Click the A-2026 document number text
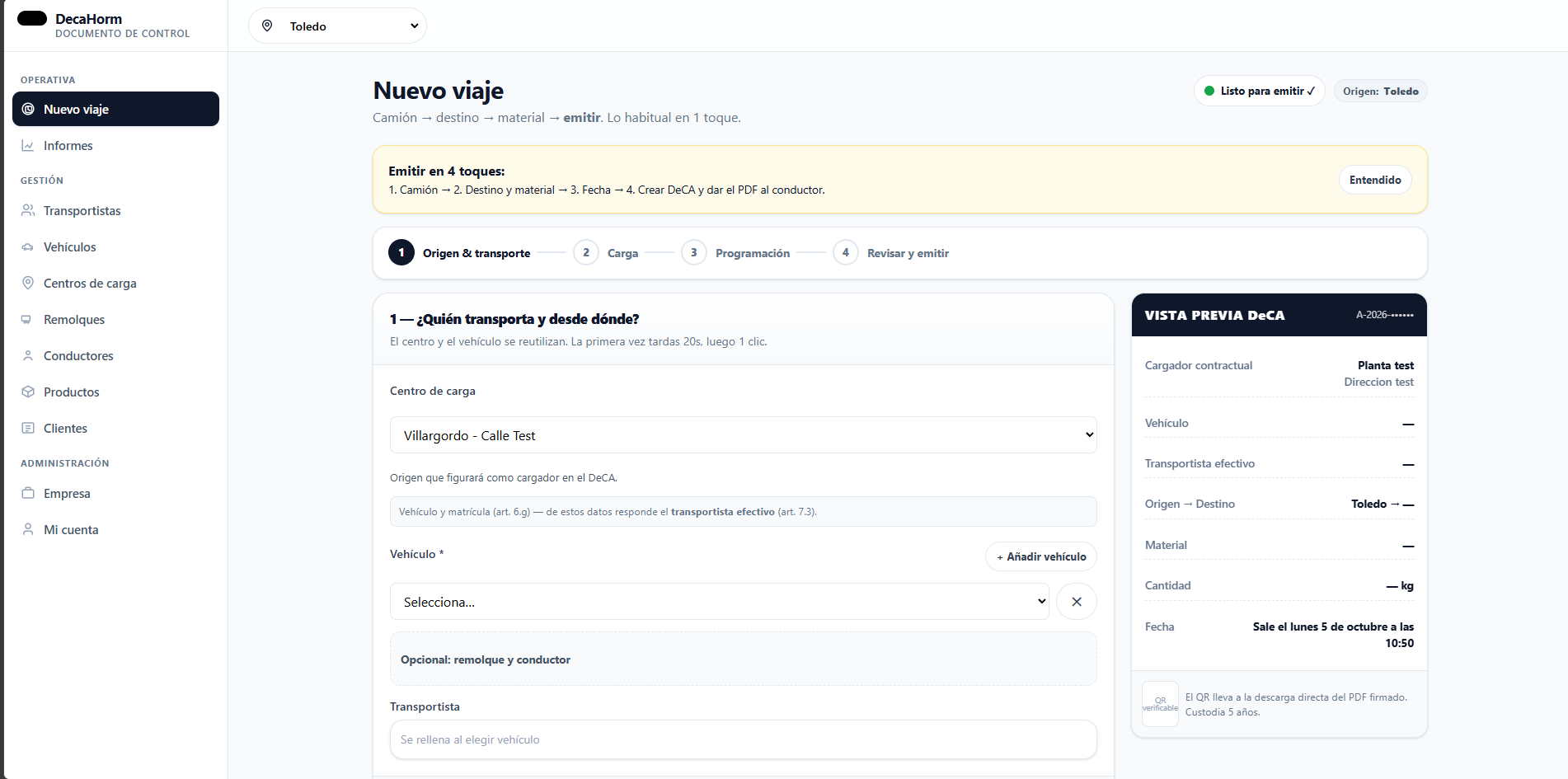1568x779 pixels. (x=1385, y=315)
